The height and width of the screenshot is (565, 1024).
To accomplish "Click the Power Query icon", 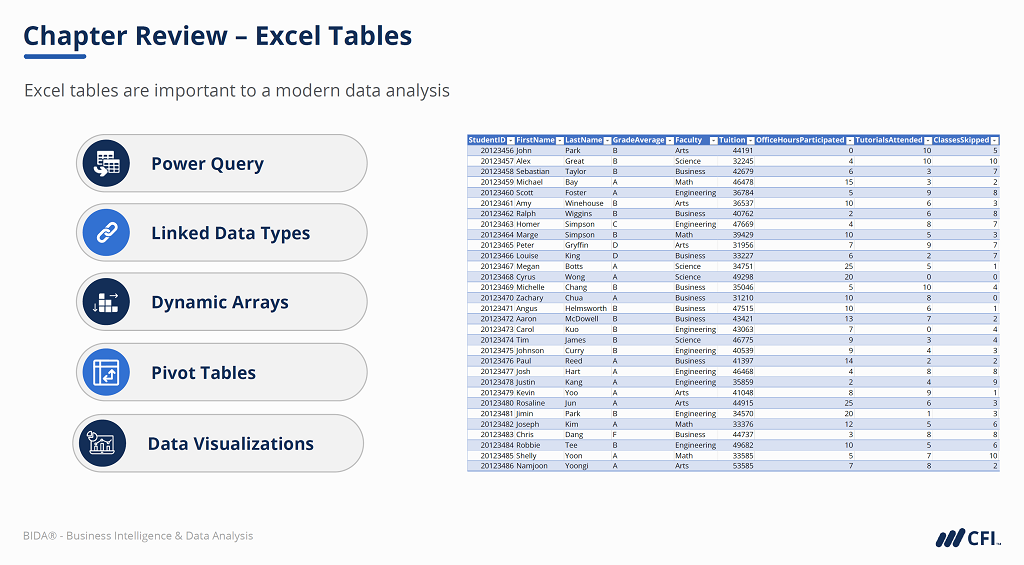I will point(106,164).
